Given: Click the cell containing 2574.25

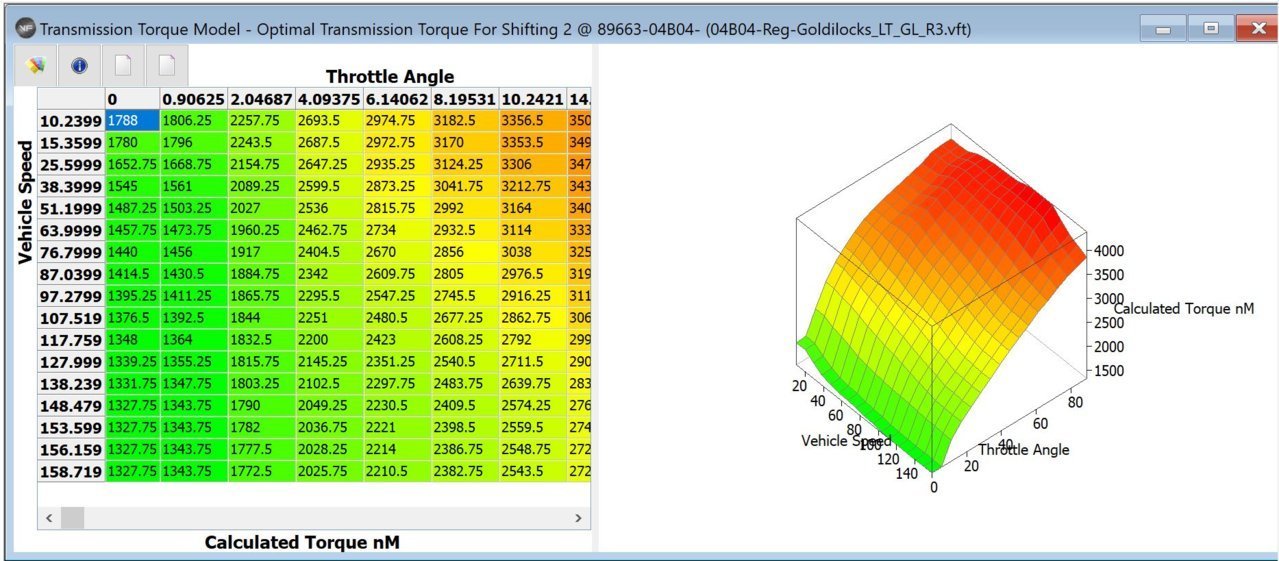Looking at the screenshot, I should (533, 405).
